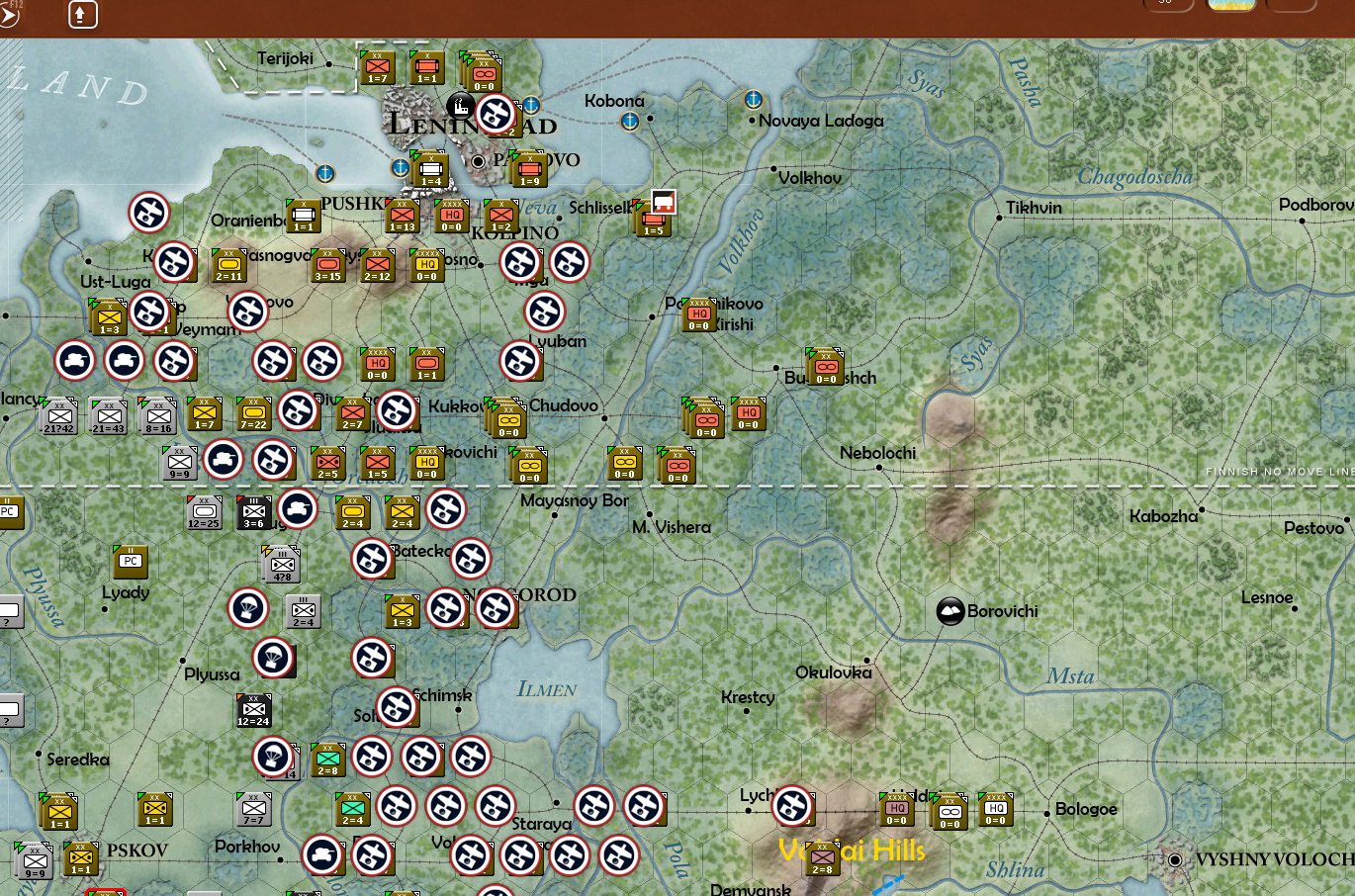Select the M. Vishera town label
The image size is (1355, 896).
[672, 527]
